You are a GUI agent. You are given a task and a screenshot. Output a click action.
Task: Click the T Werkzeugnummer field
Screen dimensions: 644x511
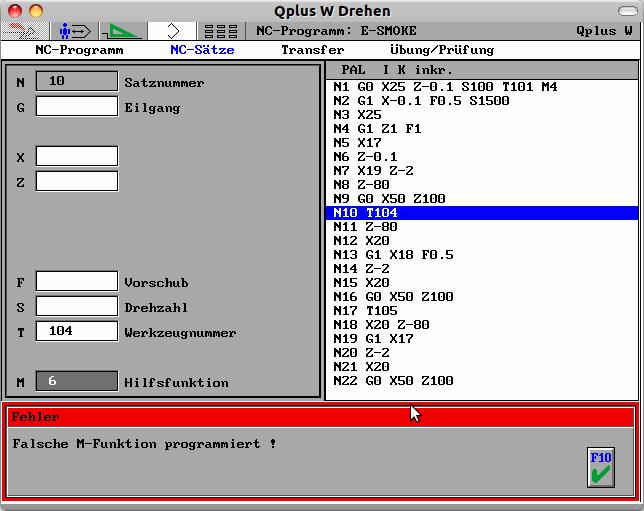77,331
